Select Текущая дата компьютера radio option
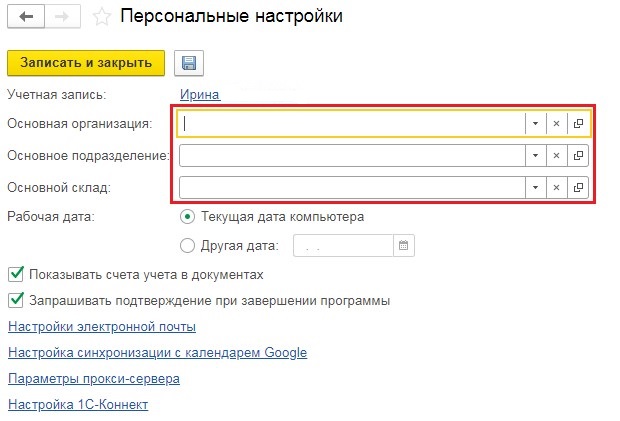The width and height of the screenshot is (620, 421). (187, 216)
